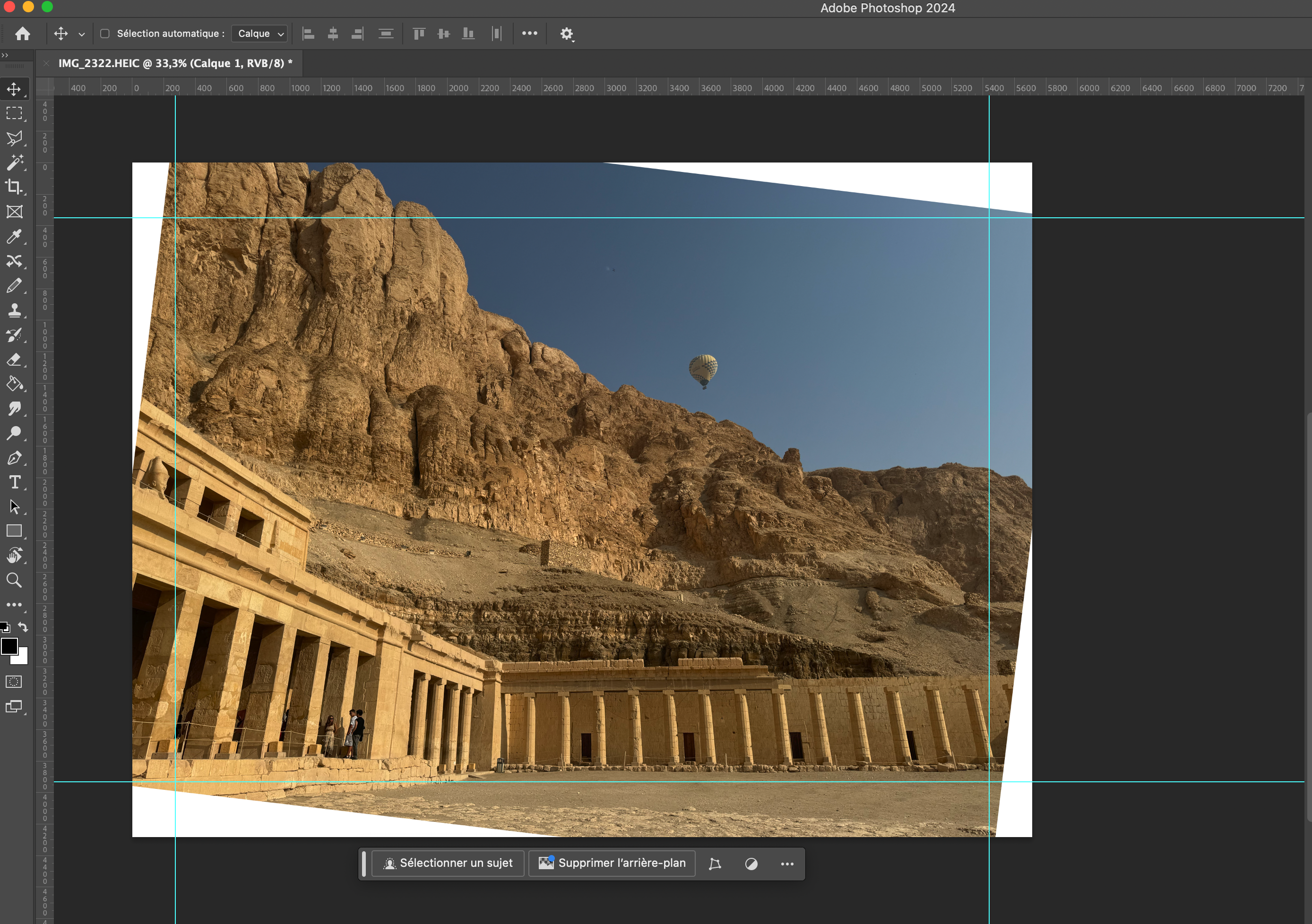Enable the Sélection automatique checkbox
This screenshot has width=1312, height=924.
point(105,34)
